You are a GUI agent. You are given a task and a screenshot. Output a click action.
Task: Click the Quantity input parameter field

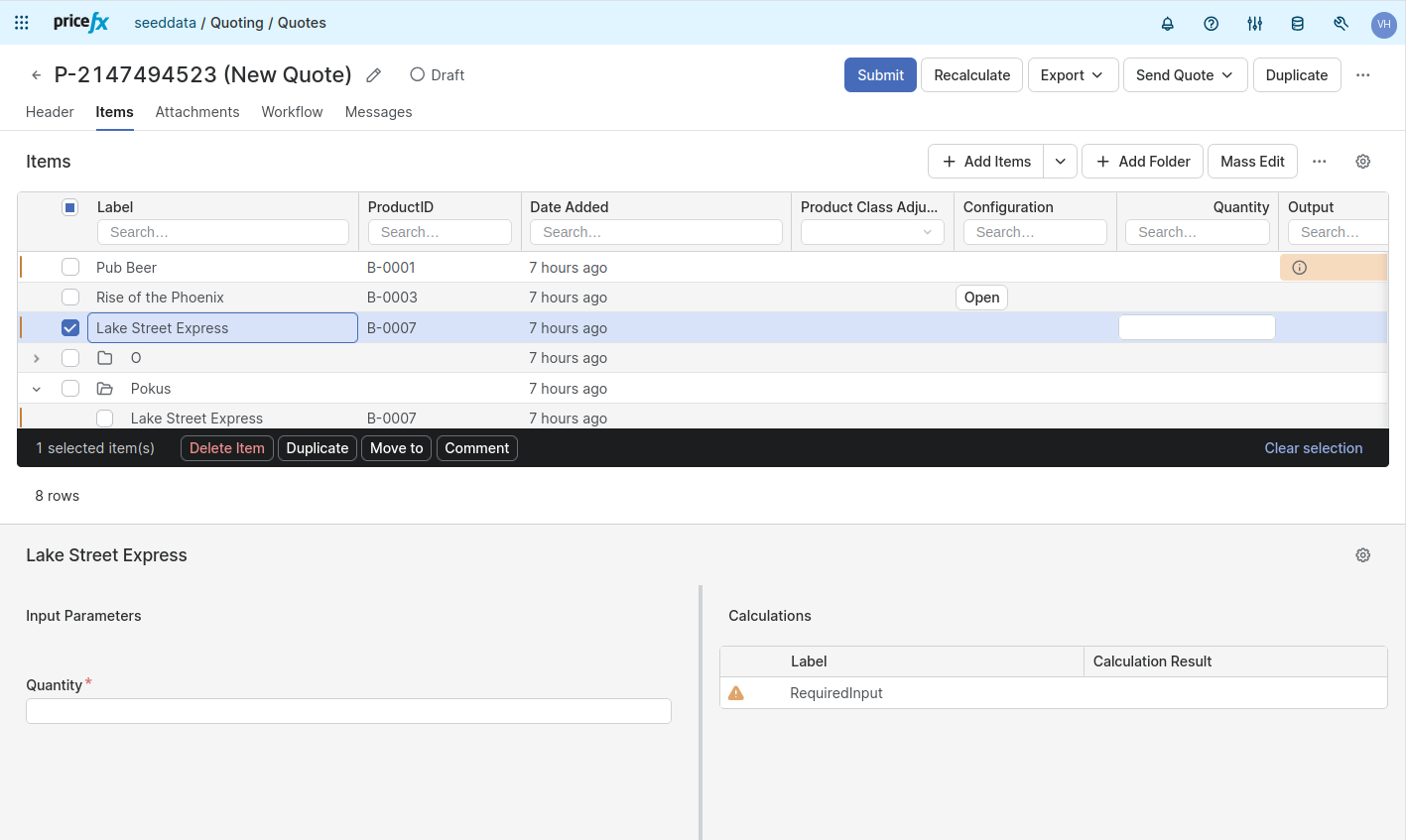pyautogui.click(x=348, y=711)
